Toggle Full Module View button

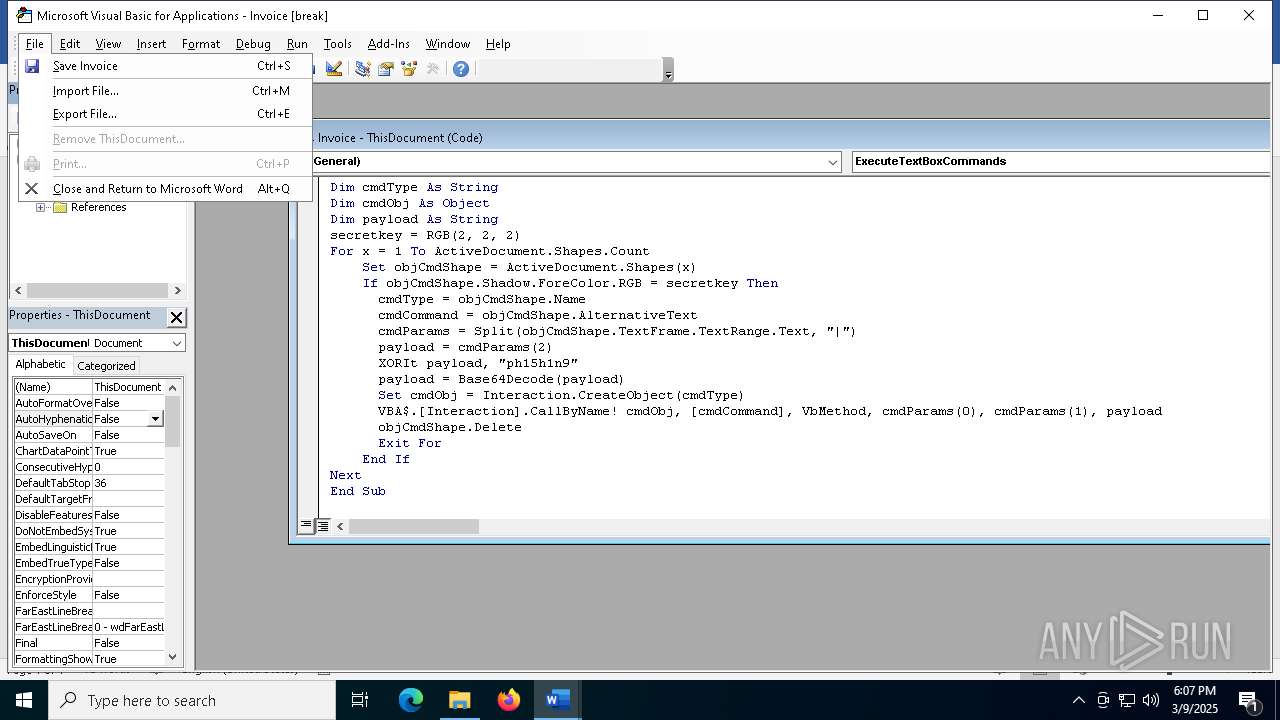click(323, 526)
